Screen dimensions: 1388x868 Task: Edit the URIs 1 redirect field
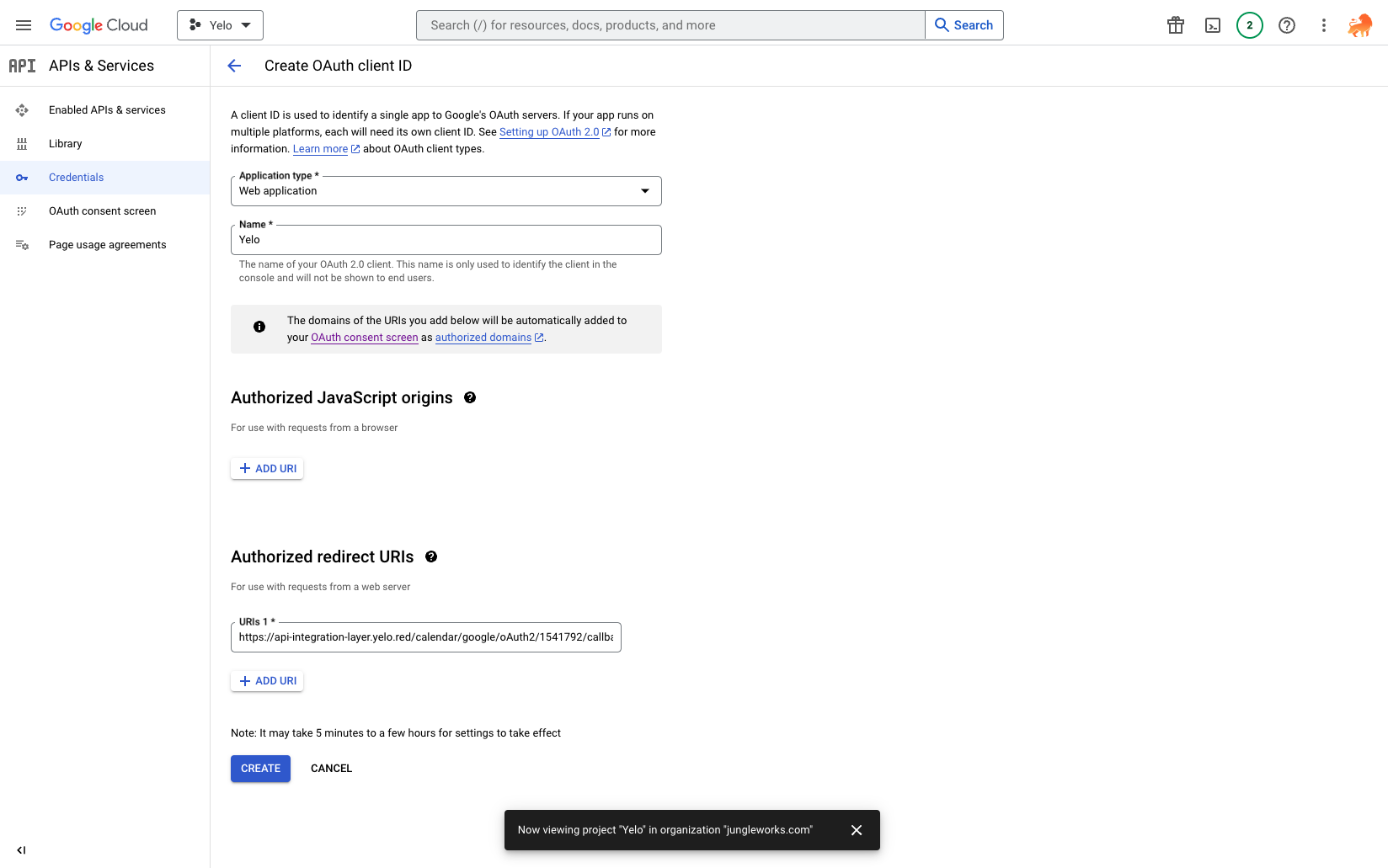pos(426,637)
